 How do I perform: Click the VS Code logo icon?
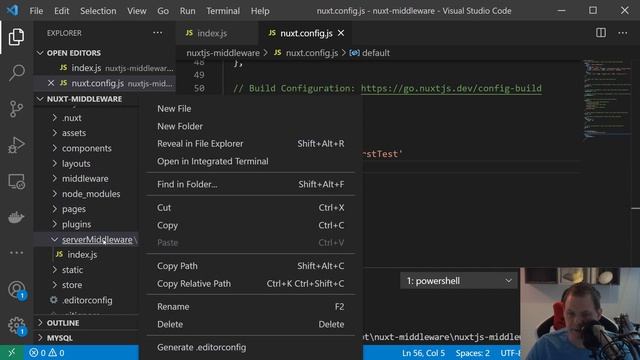pos(13,10)
